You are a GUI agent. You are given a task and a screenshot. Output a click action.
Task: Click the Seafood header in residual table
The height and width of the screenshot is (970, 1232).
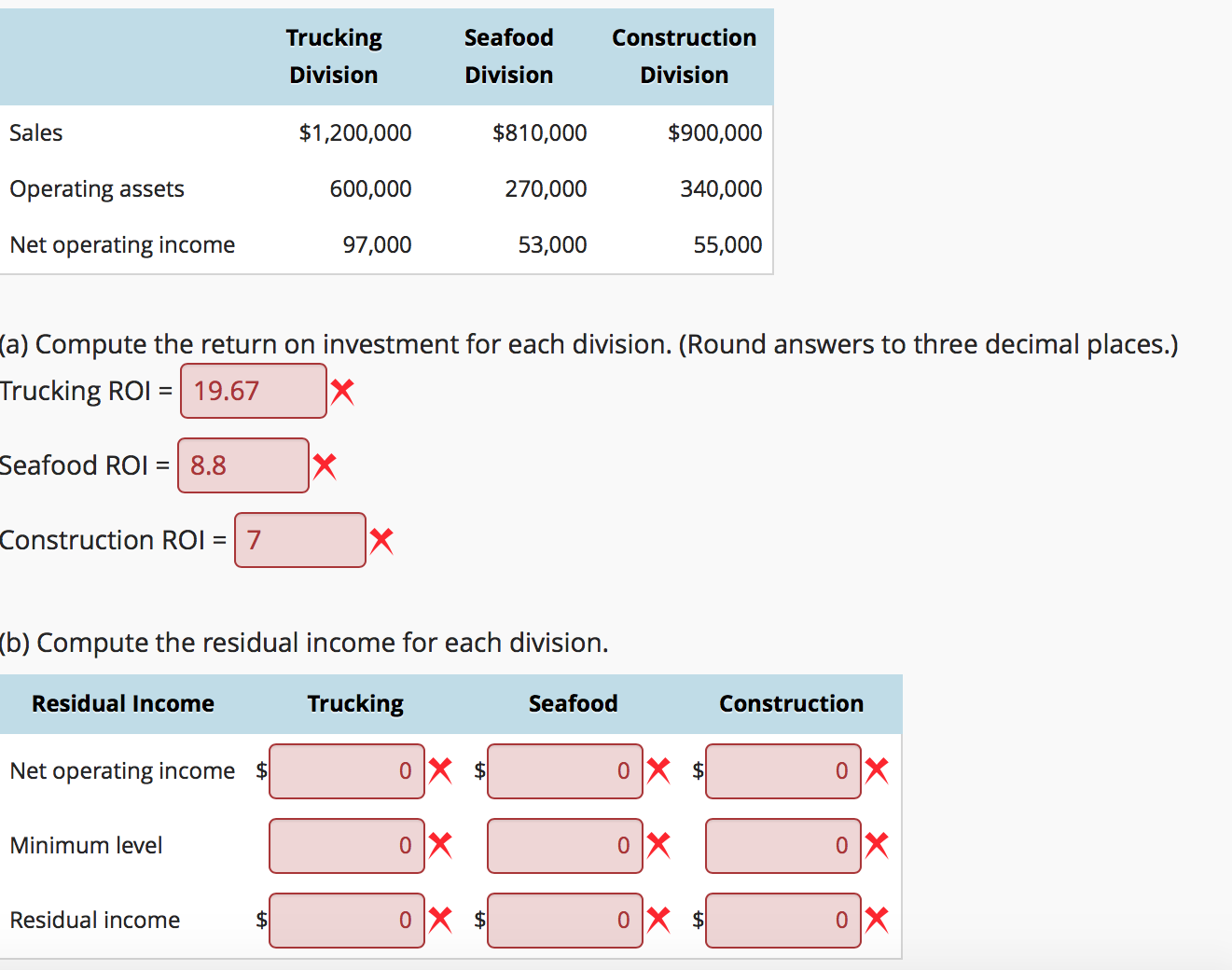pos(574,703)
